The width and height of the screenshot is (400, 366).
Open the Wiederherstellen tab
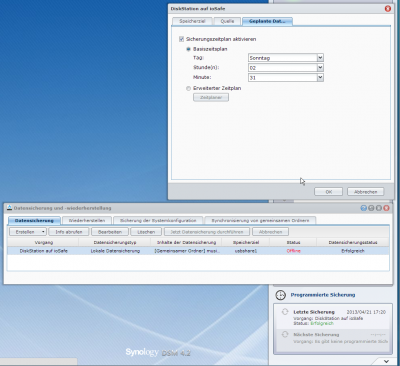pos(87,221)
